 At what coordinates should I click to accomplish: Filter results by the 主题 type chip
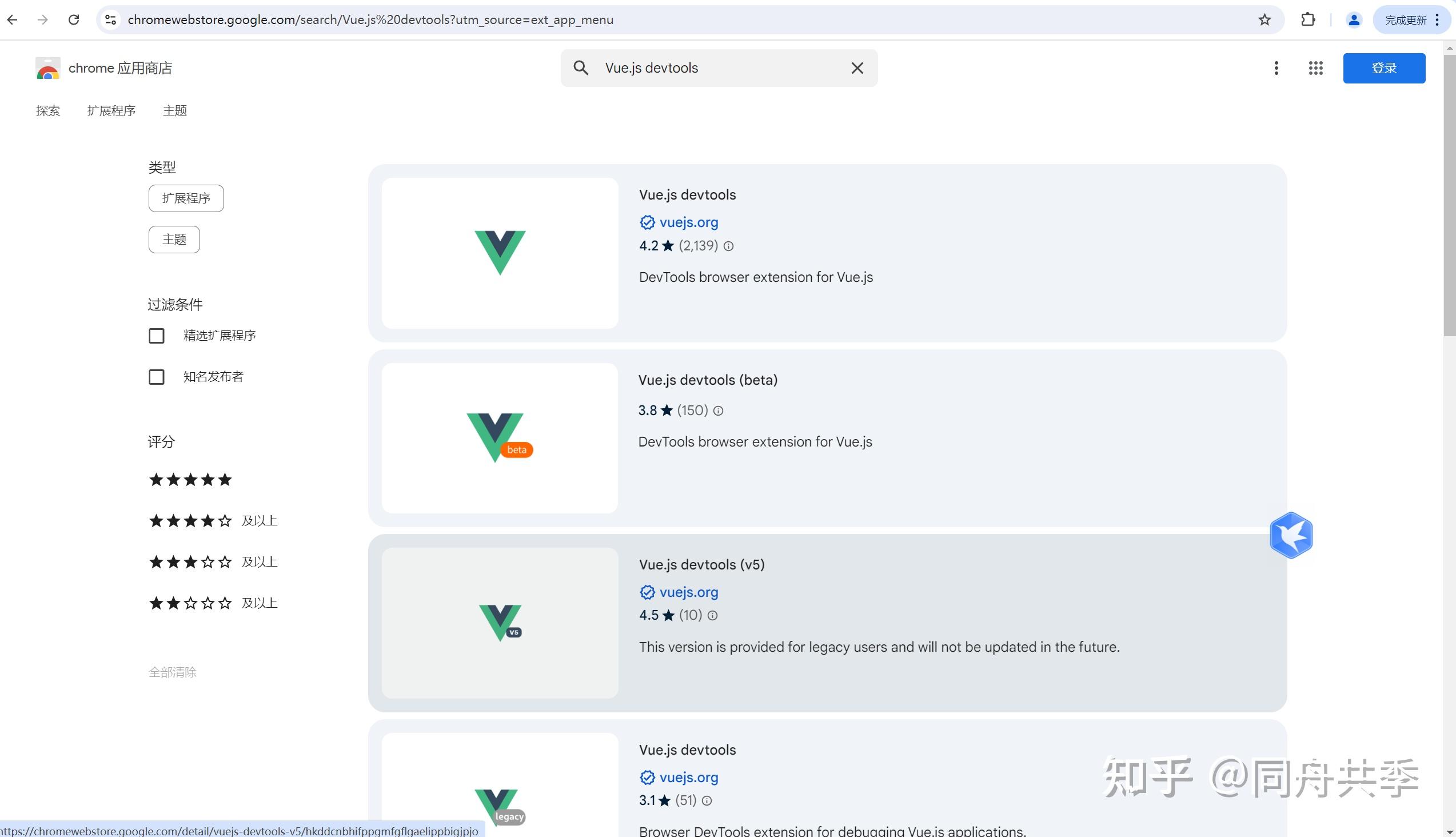[174, 239]
